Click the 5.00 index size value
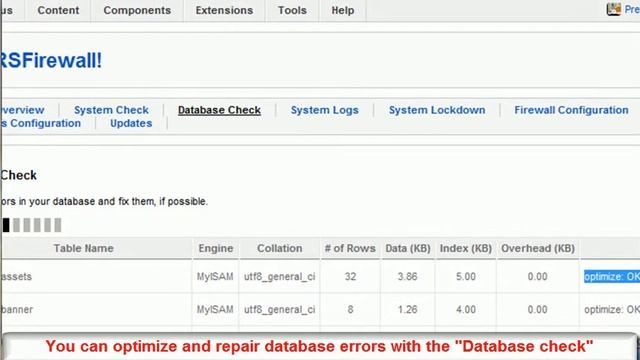 466,276
